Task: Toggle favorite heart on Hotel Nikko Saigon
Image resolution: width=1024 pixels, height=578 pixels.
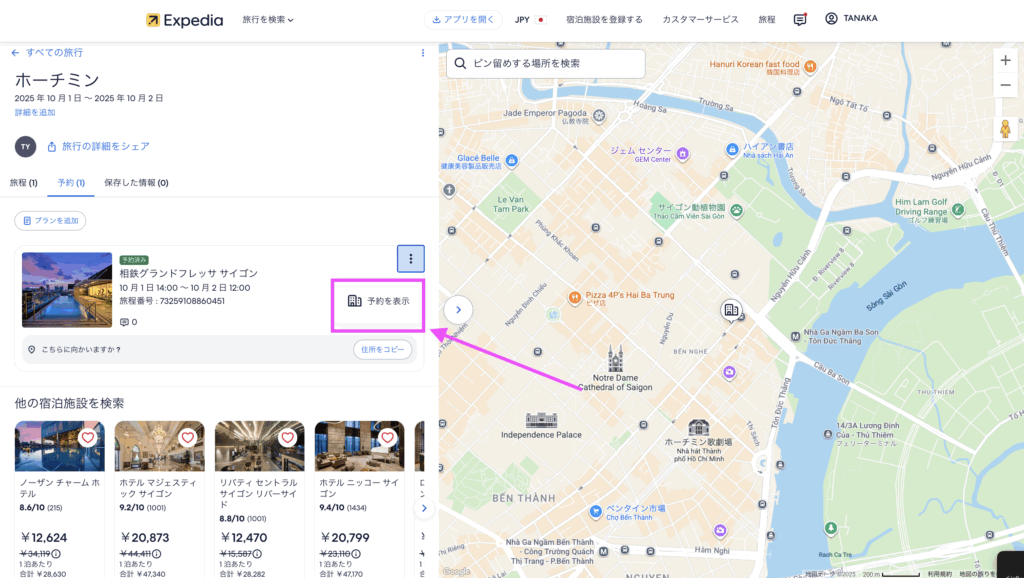Action: pyautogui.click(x=388, y=438)
